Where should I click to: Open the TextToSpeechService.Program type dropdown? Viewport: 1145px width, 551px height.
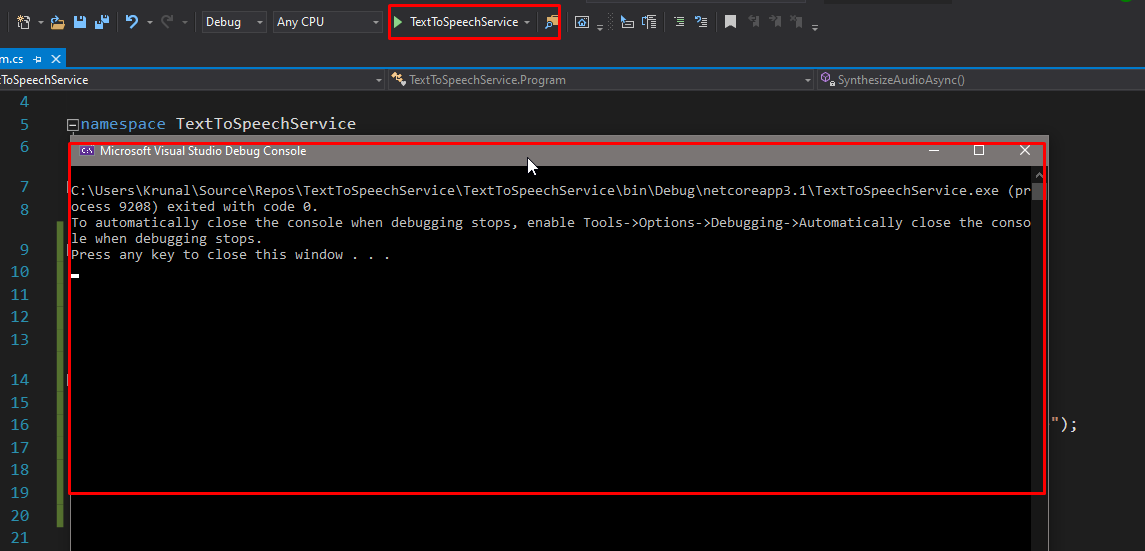tap(600, 80)
